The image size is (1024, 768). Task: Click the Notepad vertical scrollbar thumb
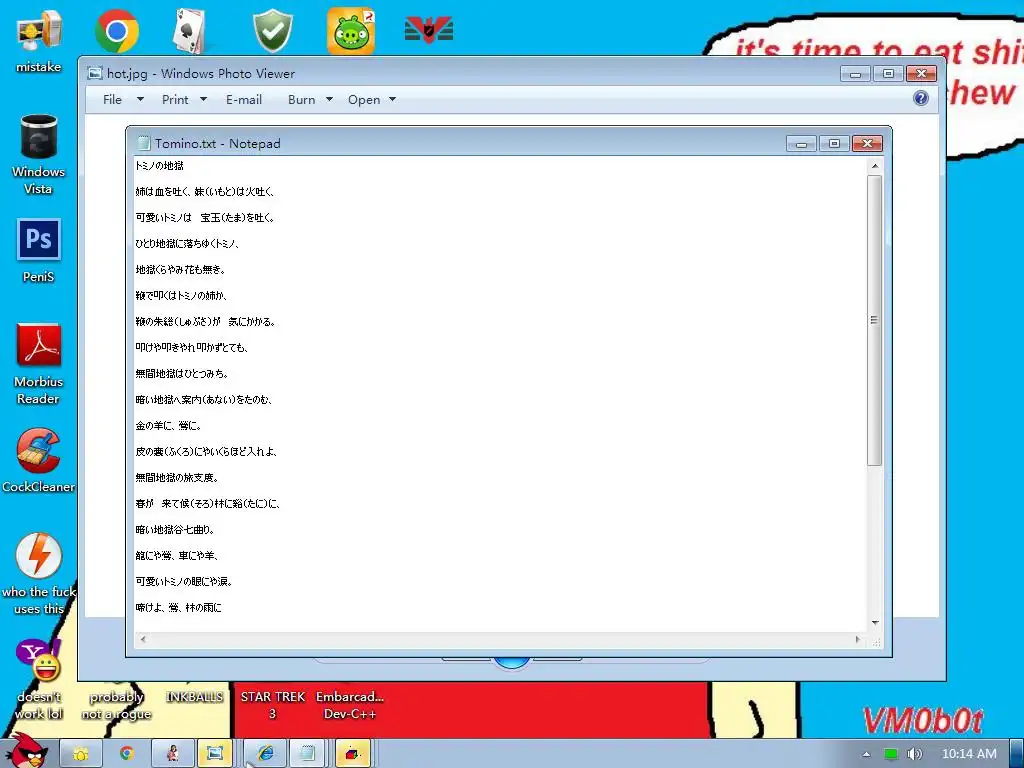click(874, 320)
